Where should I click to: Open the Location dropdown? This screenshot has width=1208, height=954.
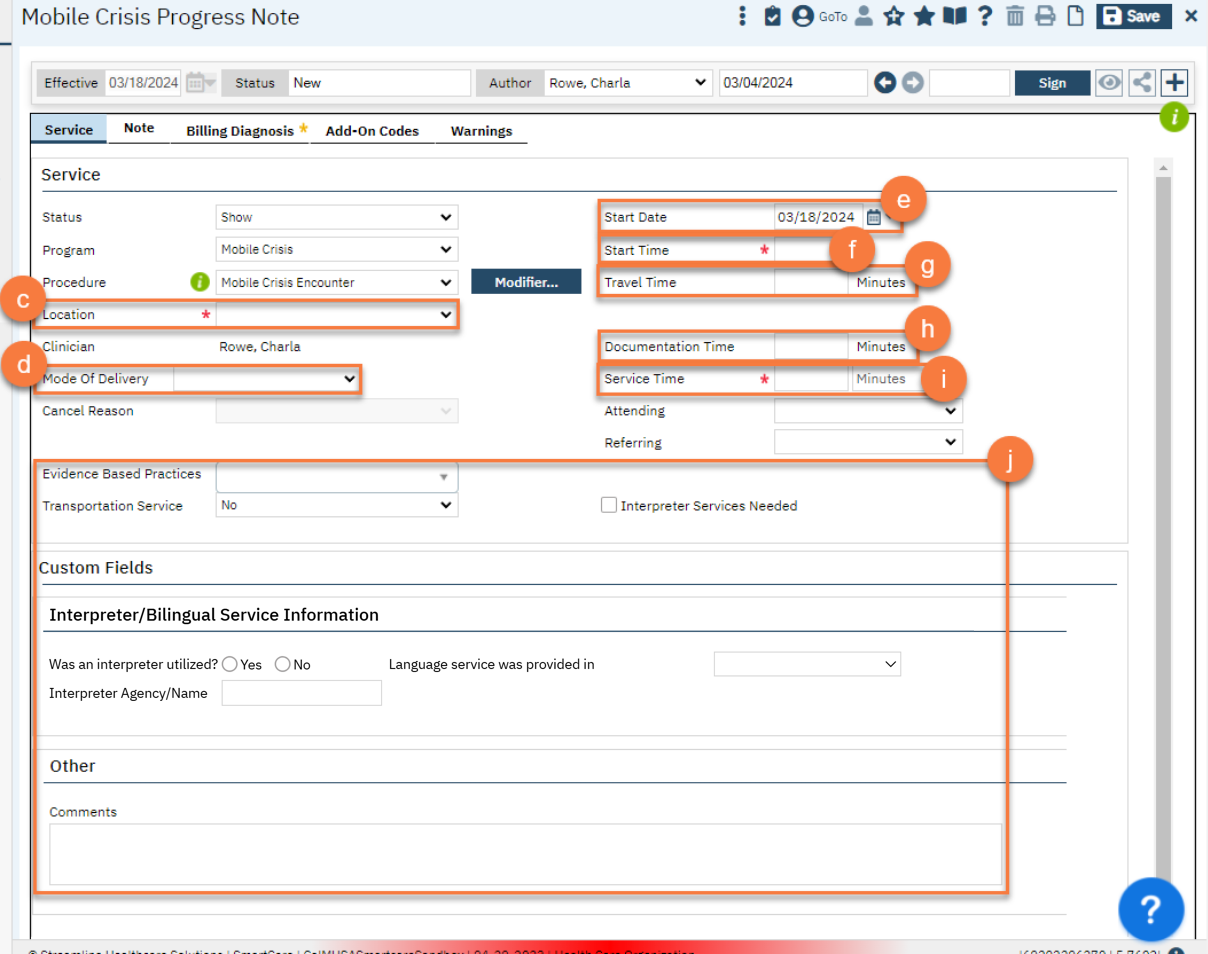click(x=337, y=315)
